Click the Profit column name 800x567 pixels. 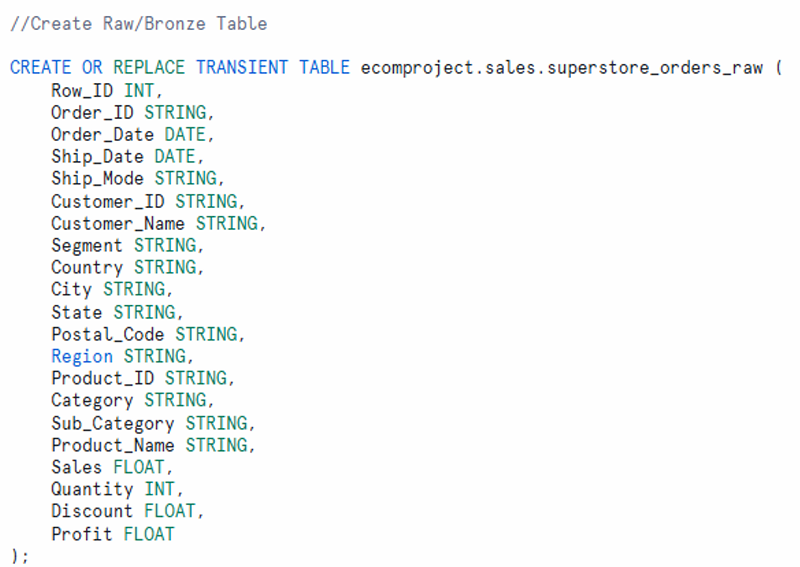click(82, 534)
